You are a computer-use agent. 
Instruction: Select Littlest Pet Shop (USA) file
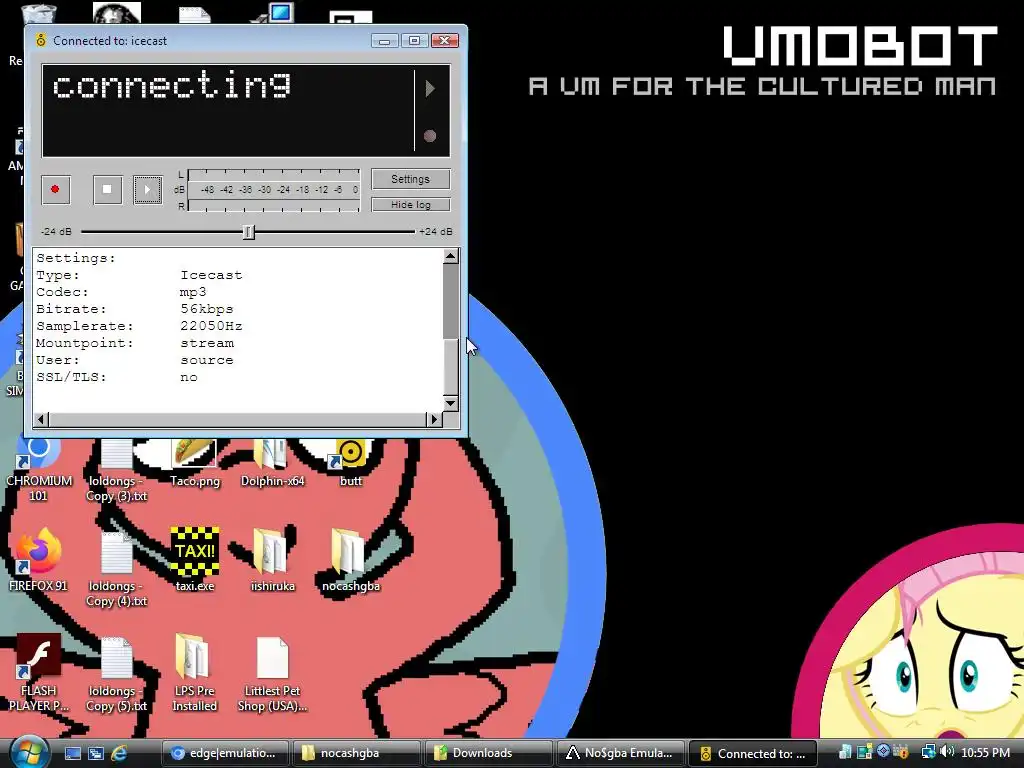(273, 674)
